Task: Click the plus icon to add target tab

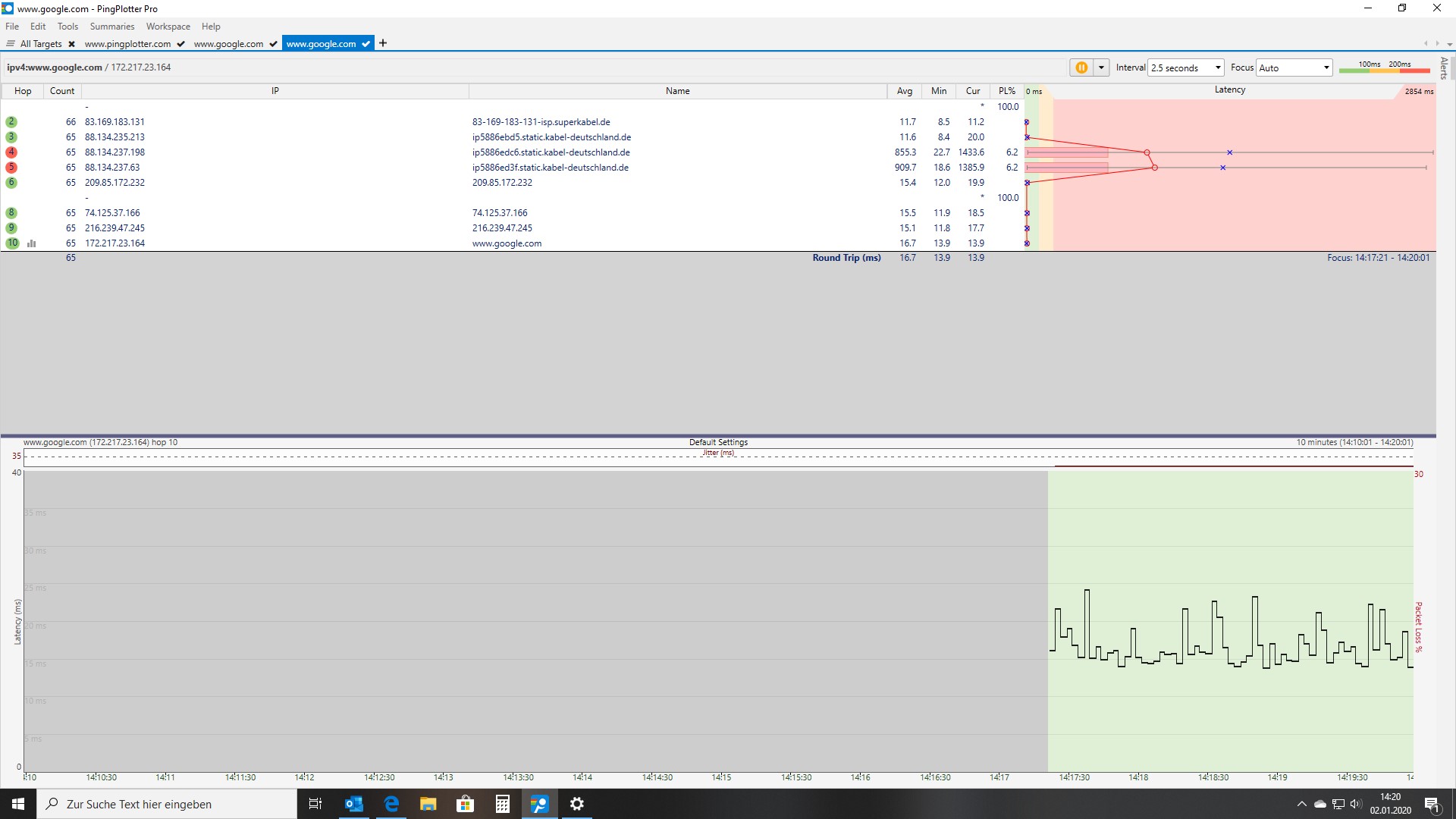Action: pyautogui.click(x=383, y=43)
